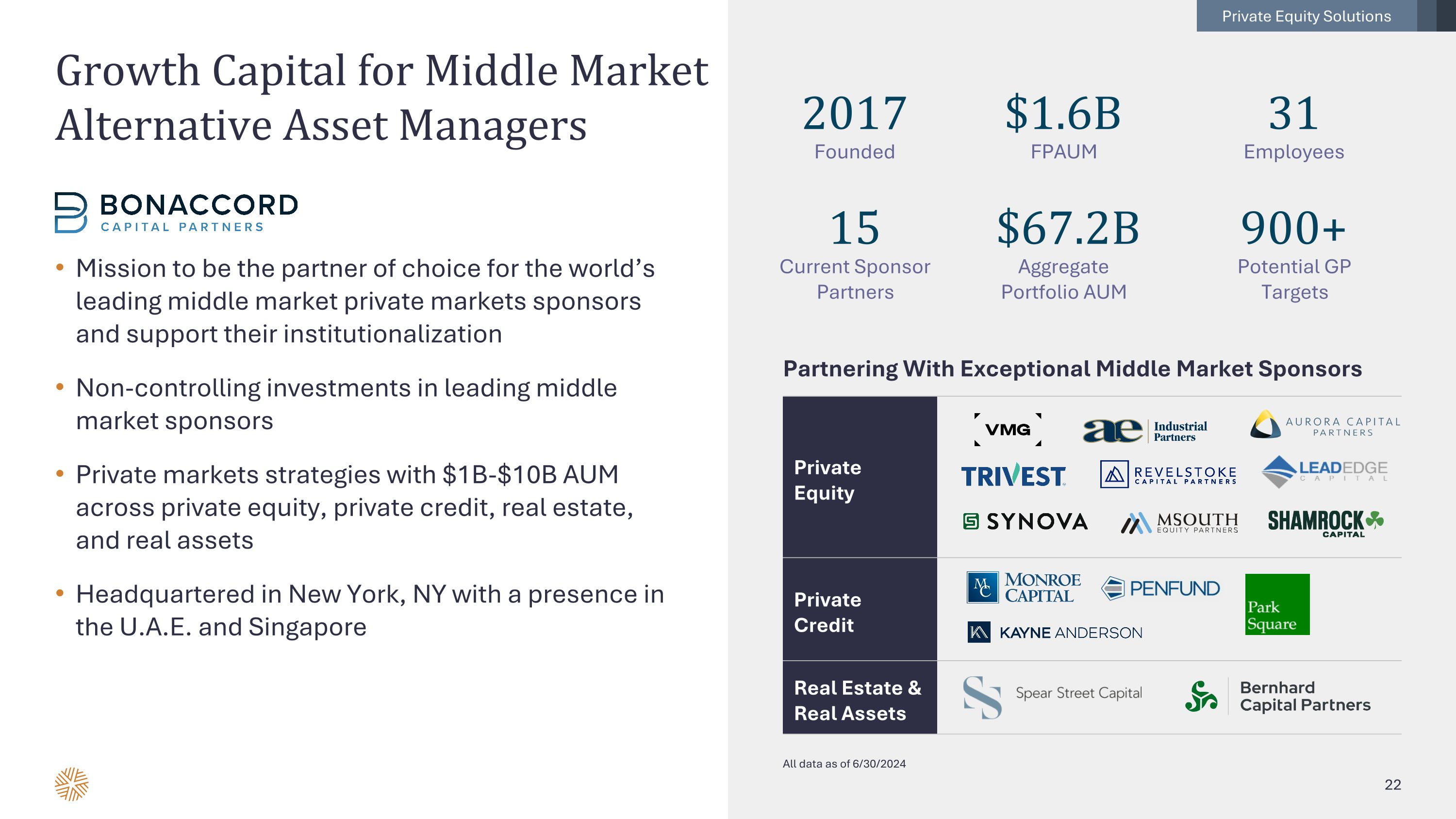Click the $67.2B Aggregate Portfolio AUM figure
The image size is (1456, 819).
click(1067, 228)
